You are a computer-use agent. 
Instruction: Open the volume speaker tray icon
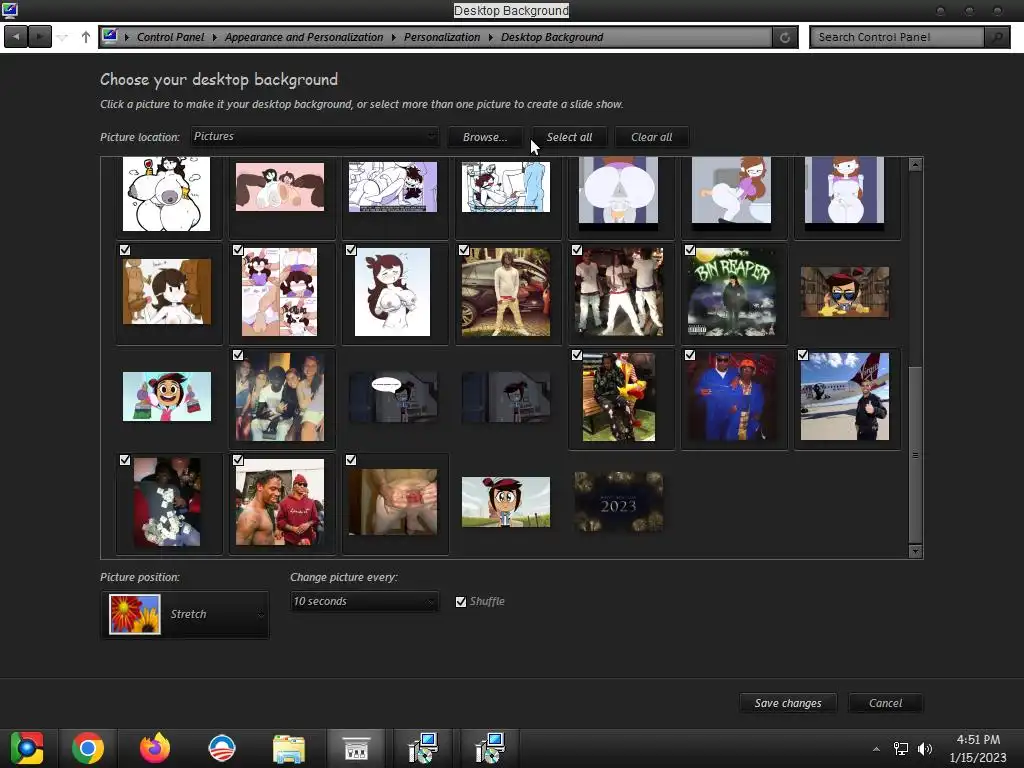pos(925,749)
